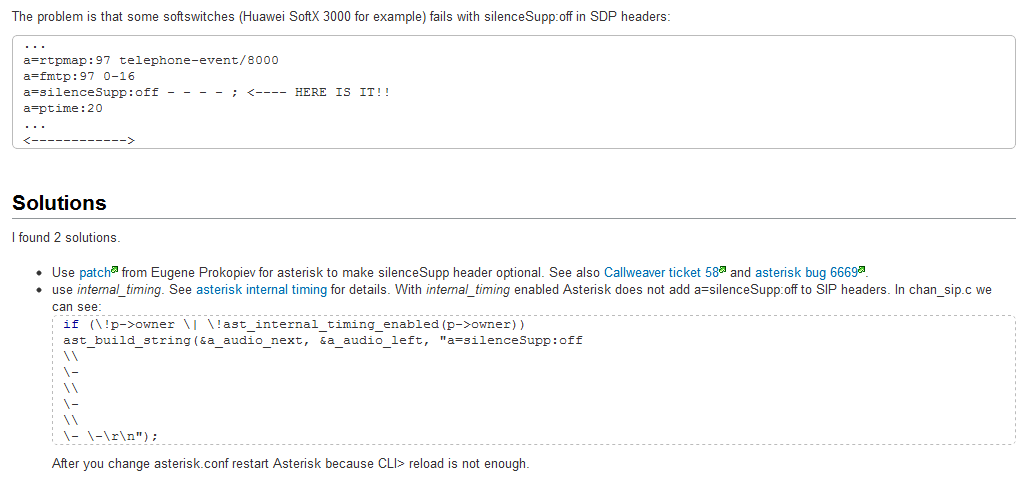The image size is (1025, 491).
Task: Click the a=ptime:20 line in code box
Action: click(x=62, y=108)
